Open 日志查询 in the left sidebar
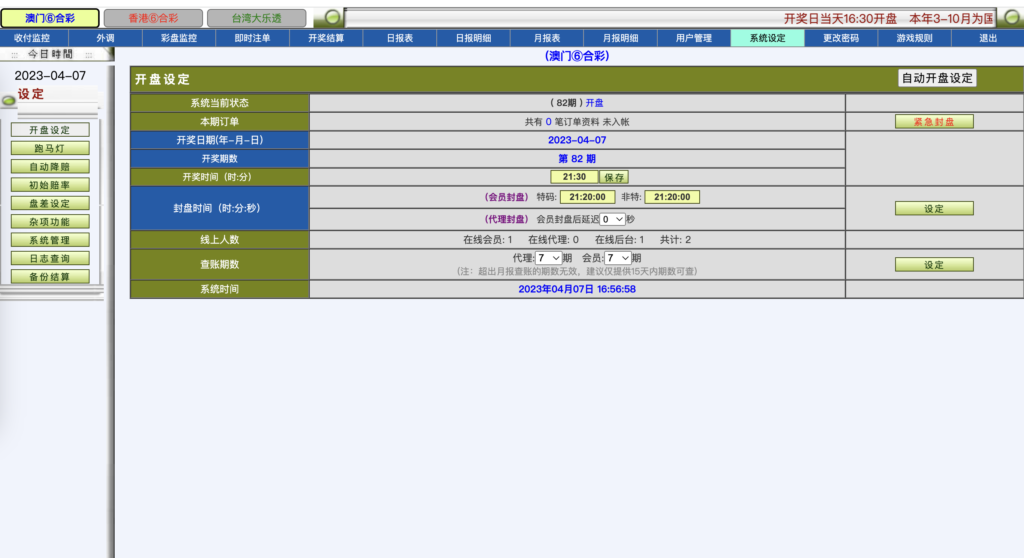The width and height of the screenshot is (1024, 558). click(x=50, y=258)
